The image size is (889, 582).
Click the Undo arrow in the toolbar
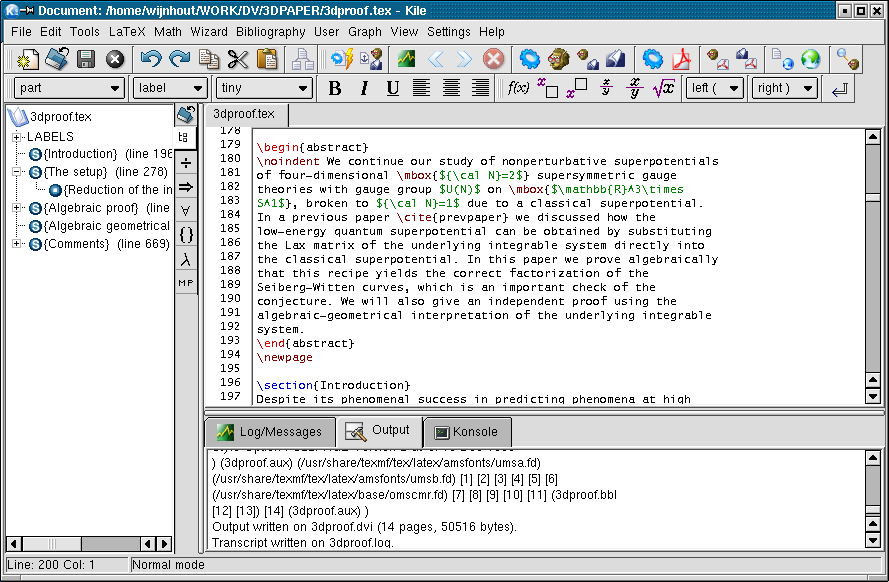(151, 59)
